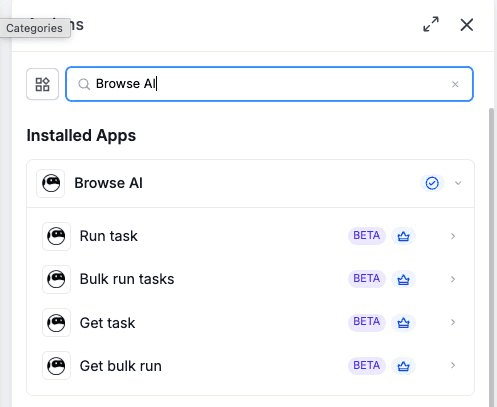
Task: Open Get task via its right chevron
Action: click(453, 322)
